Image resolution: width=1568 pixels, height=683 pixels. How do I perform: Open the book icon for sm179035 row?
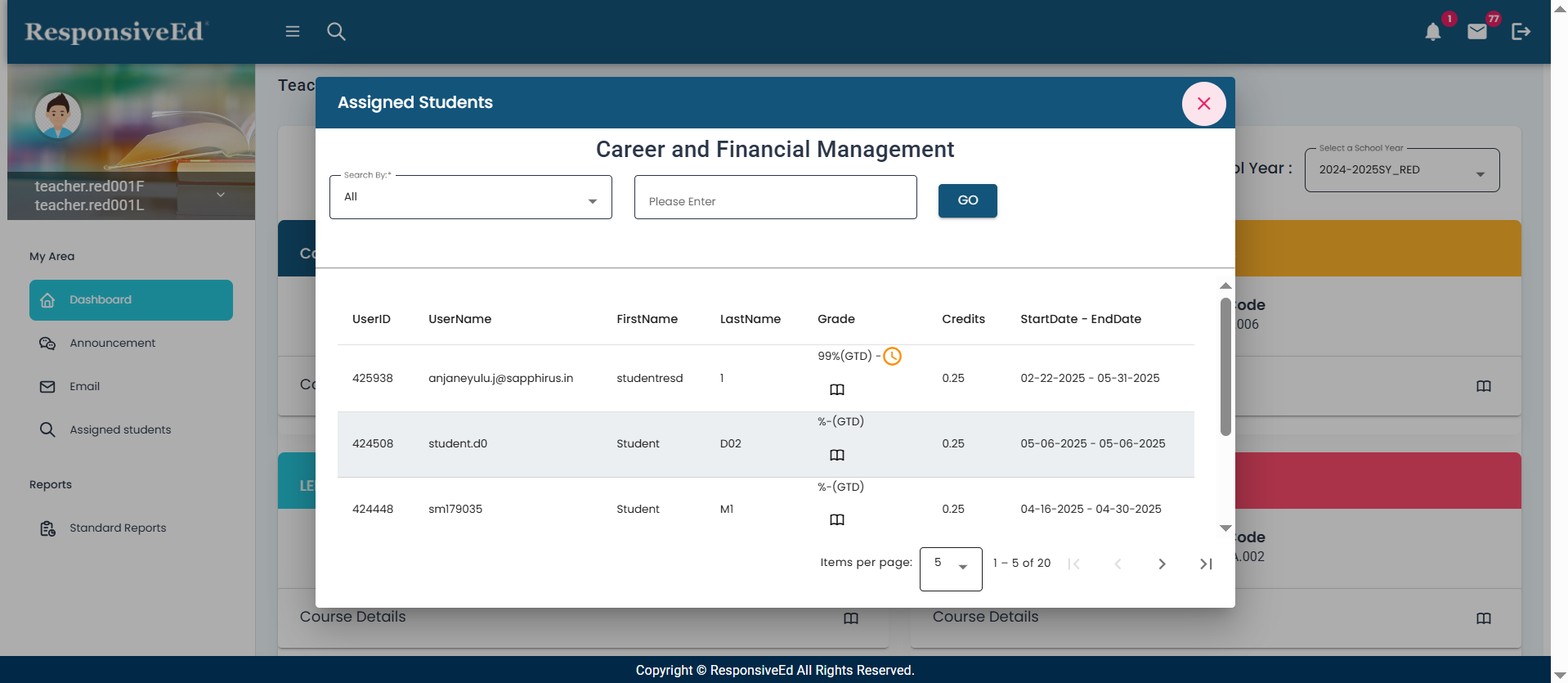coord(836,520)
